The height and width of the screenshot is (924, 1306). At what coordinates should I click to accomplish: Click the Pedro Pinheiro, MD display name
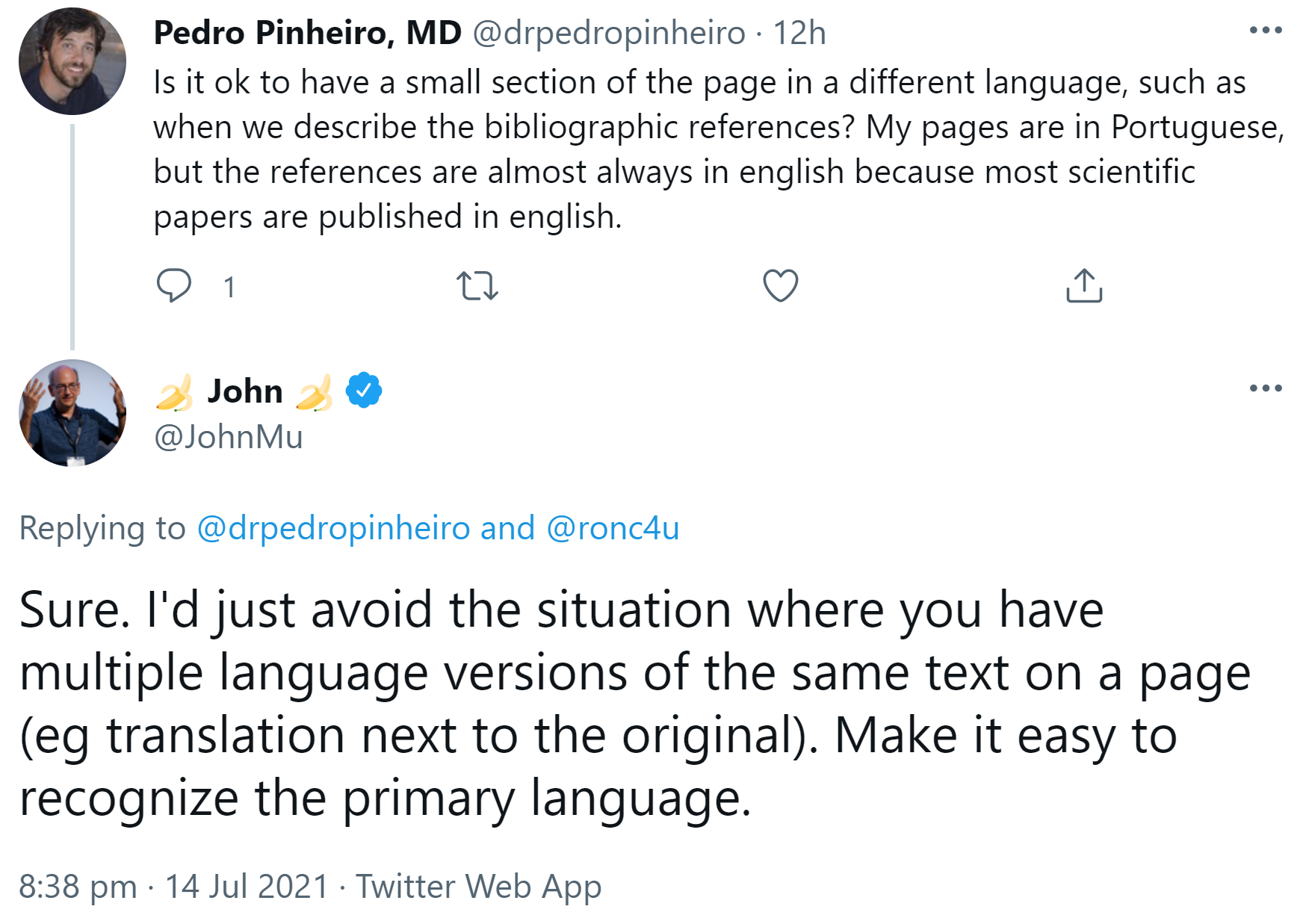pos(307,33)
